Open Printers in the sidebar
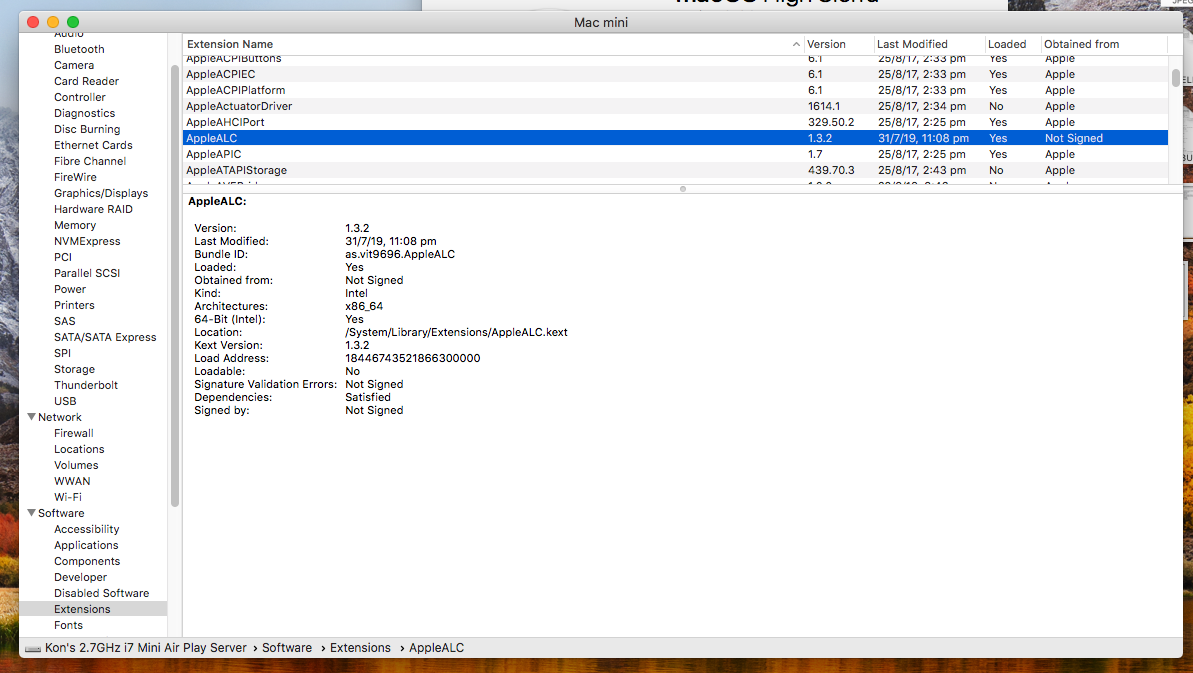 coord(74,304)
